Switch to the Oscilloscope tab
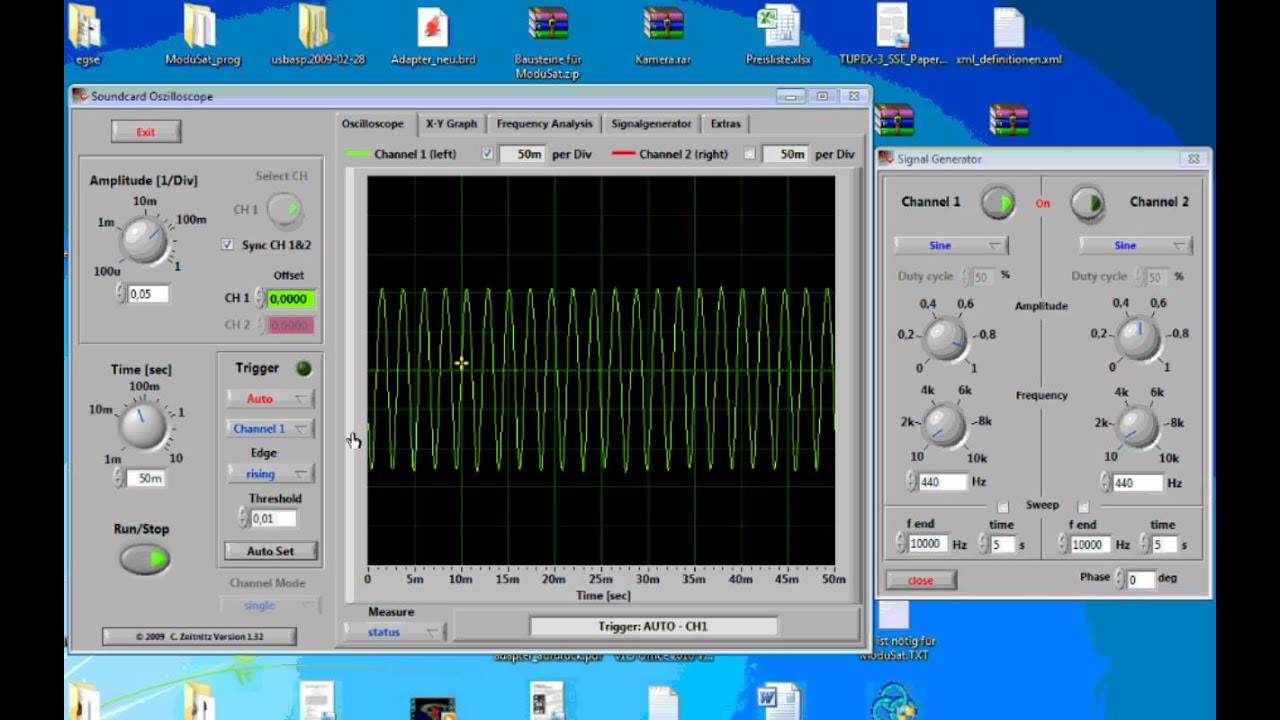 click(373, 124)
